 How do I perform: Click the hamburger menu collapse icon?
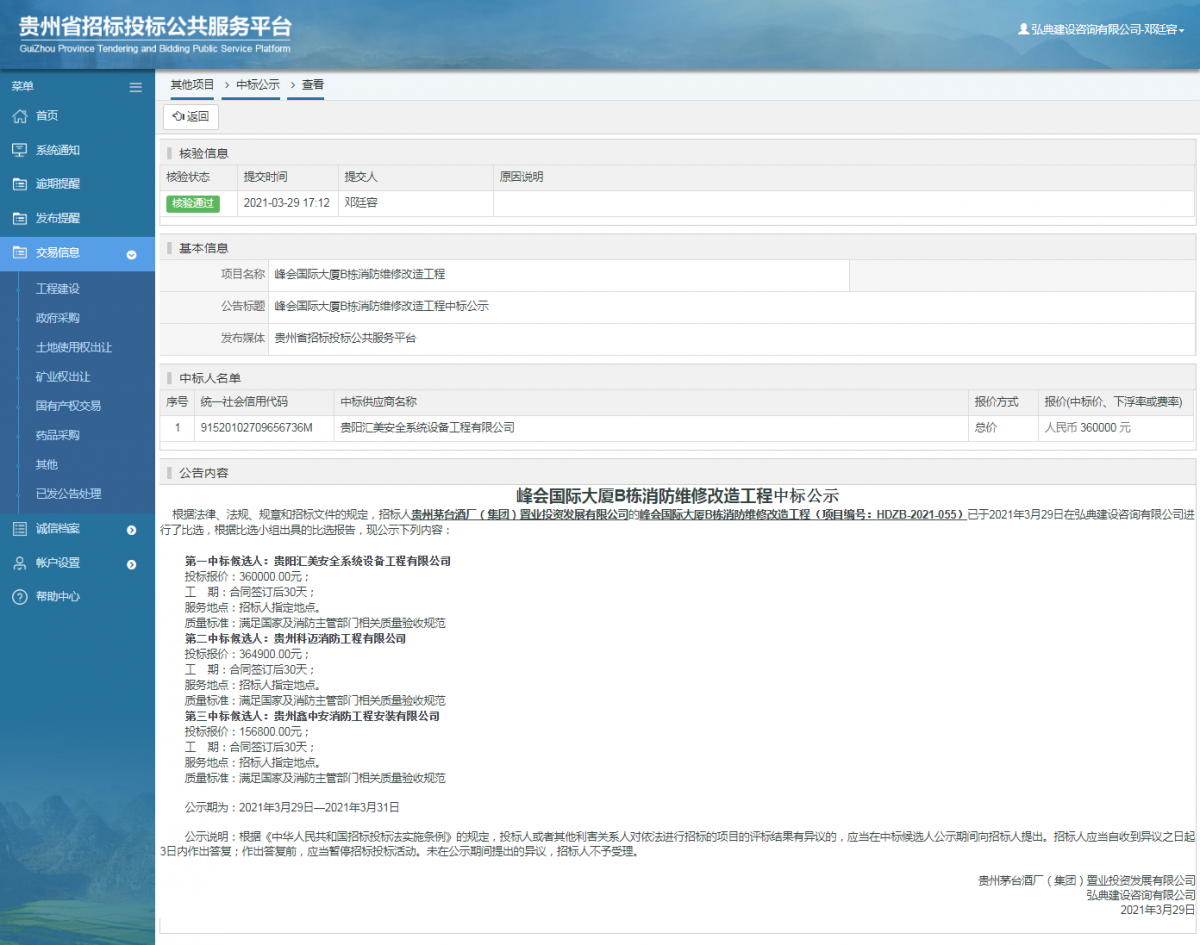click(136, 87)
